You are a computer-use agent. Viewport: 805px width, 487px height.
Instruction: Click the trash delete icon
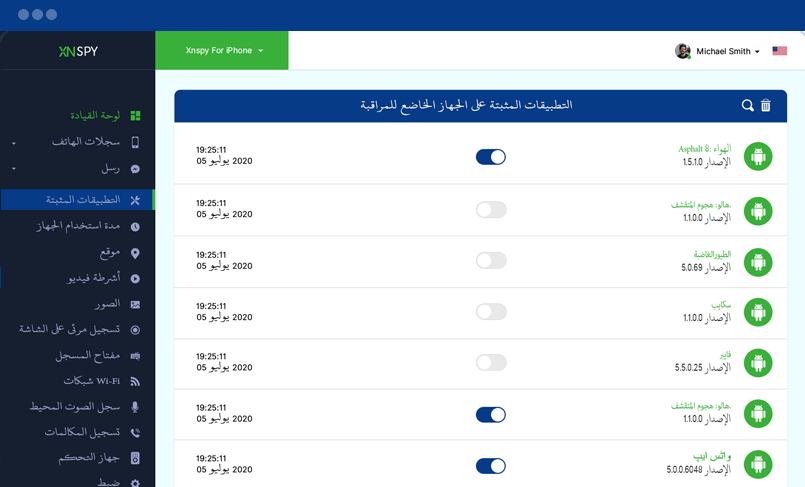click(x=766, y=106)
